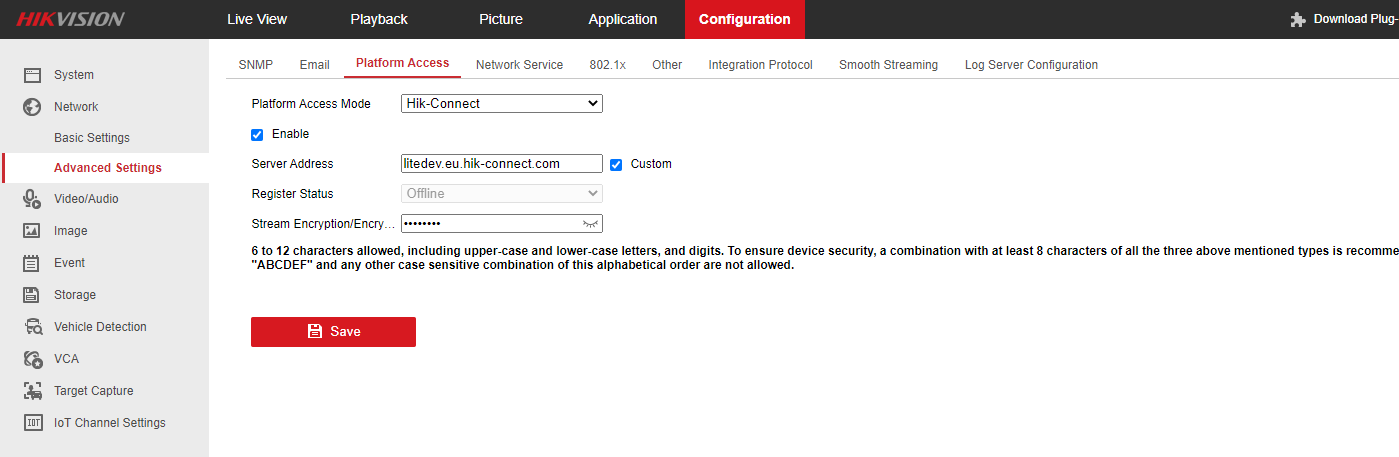Click the System monitor icon in sidebar

(x=32, y=75)
